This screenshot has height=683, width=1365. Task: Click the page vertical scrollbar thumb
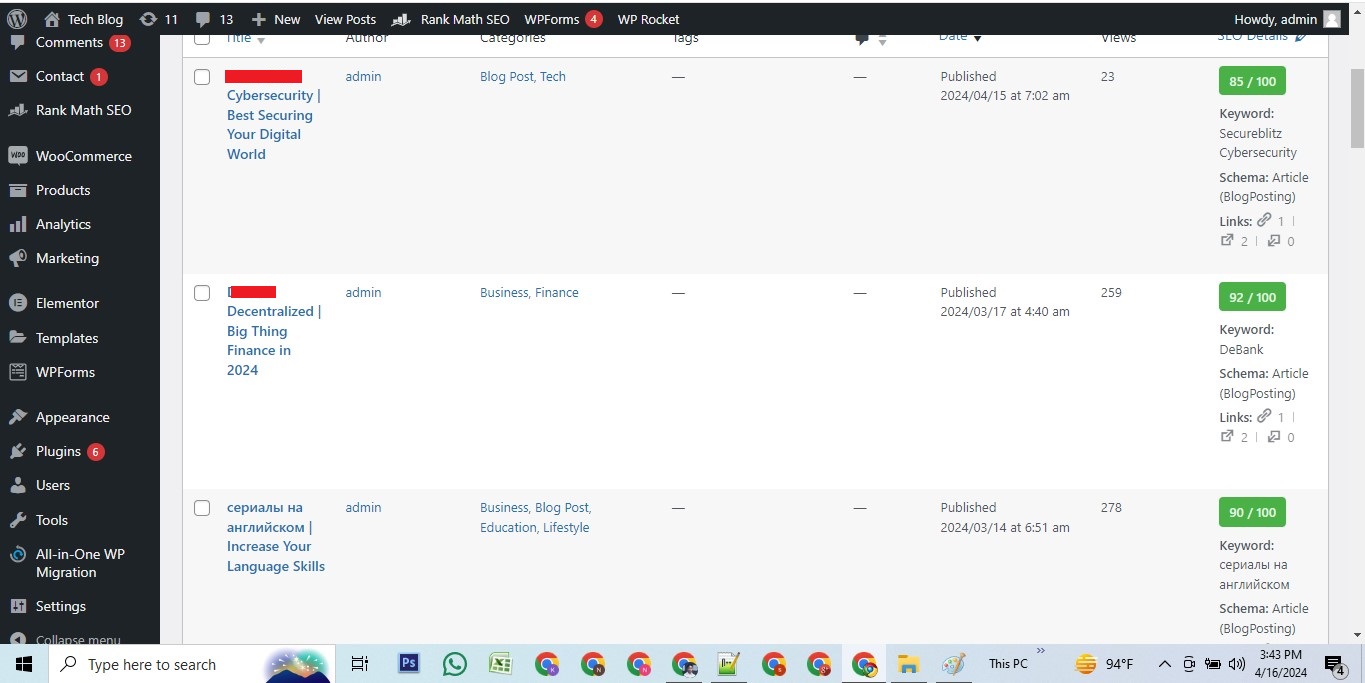[1356, 110]
